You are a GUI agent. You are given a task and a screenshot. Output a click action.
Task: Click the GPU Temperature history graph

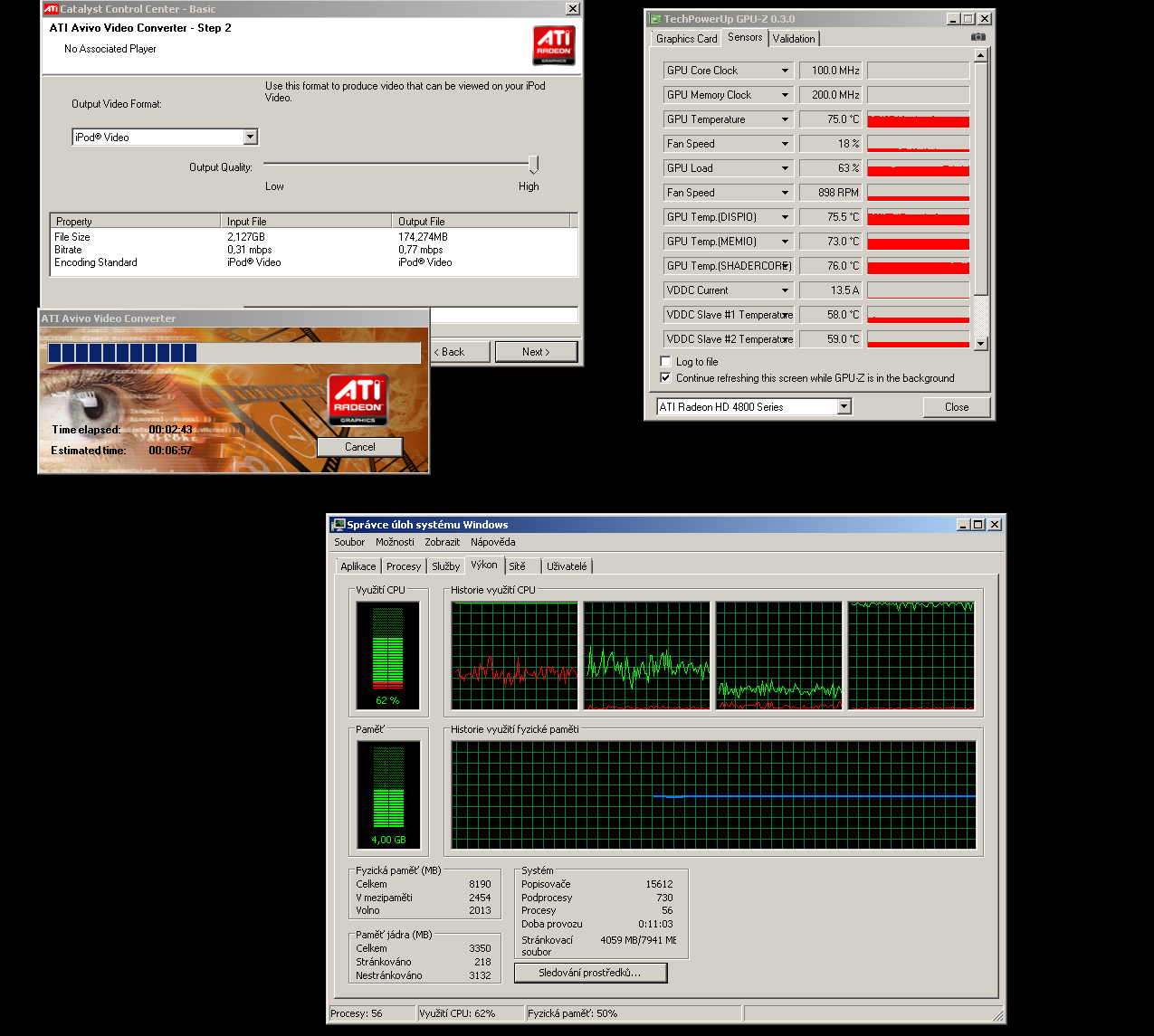[x=918, y=119]
